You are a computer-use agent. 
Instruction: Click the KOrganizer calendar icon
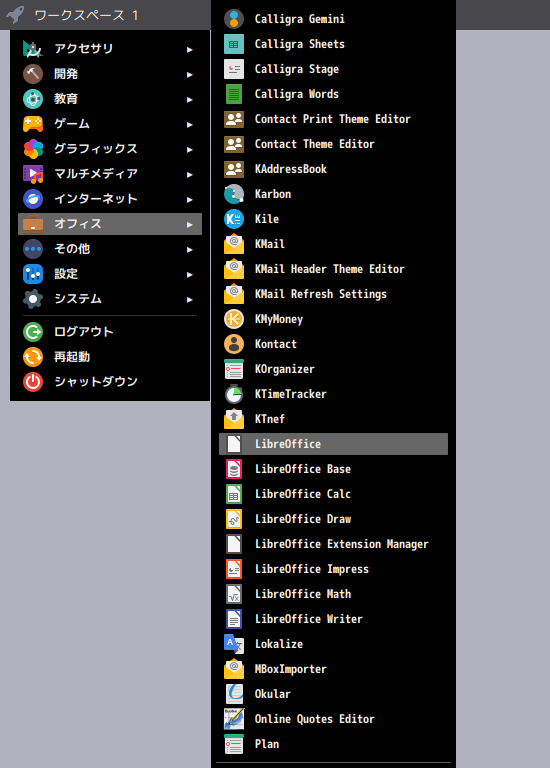tap(234, 369)
